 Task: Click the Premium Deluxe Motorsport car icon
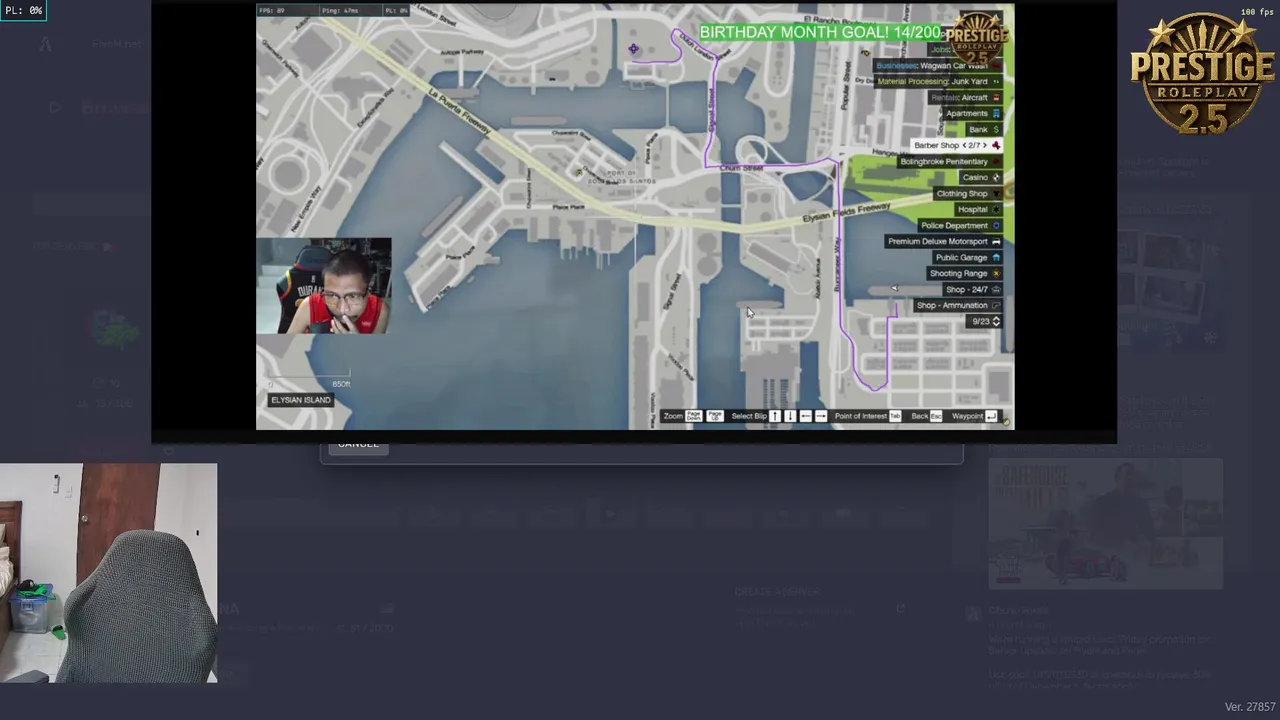click(996, 241)
